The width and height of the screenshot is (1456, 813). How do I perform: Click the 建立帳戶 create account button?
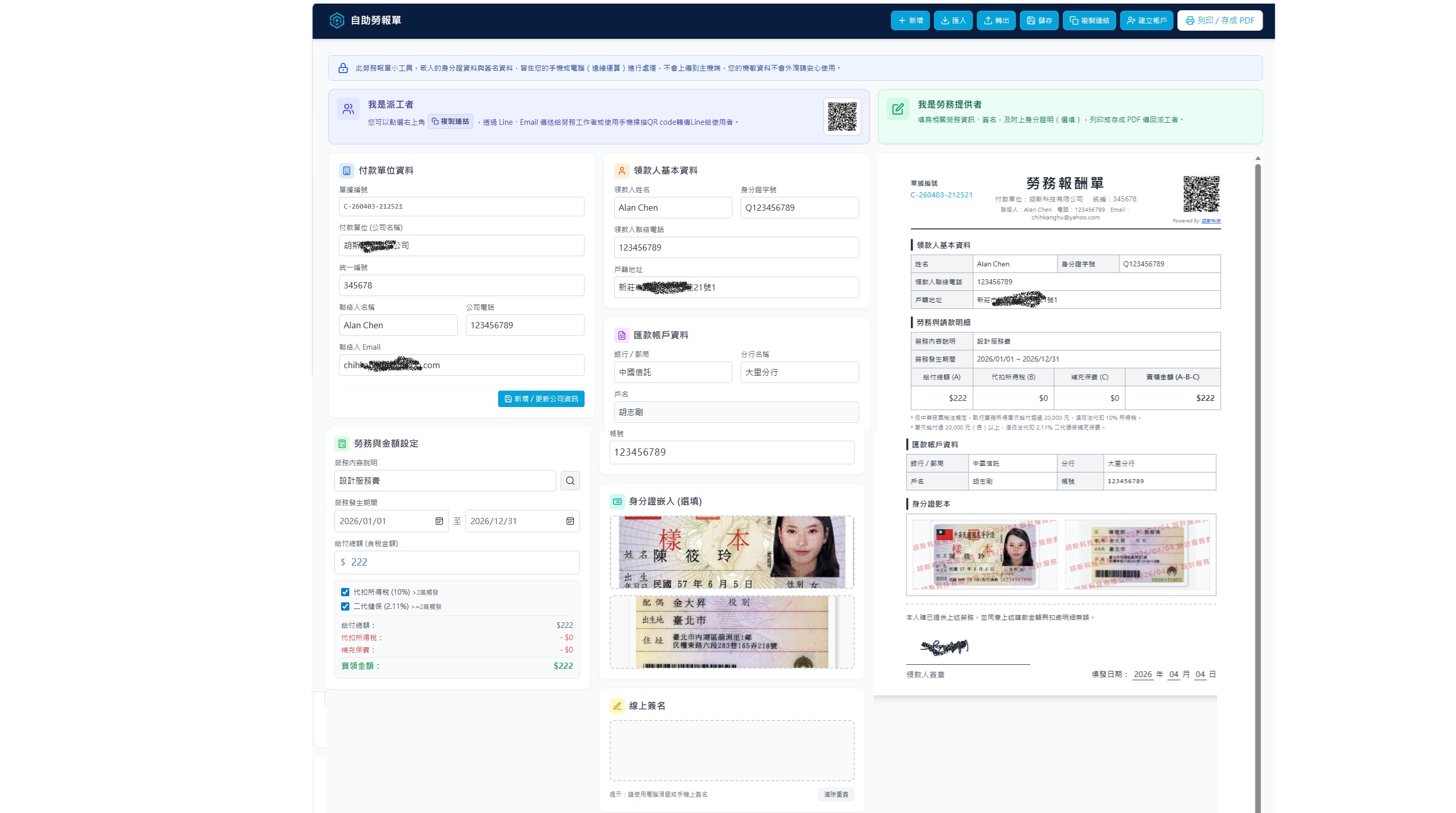[1146, 20]
